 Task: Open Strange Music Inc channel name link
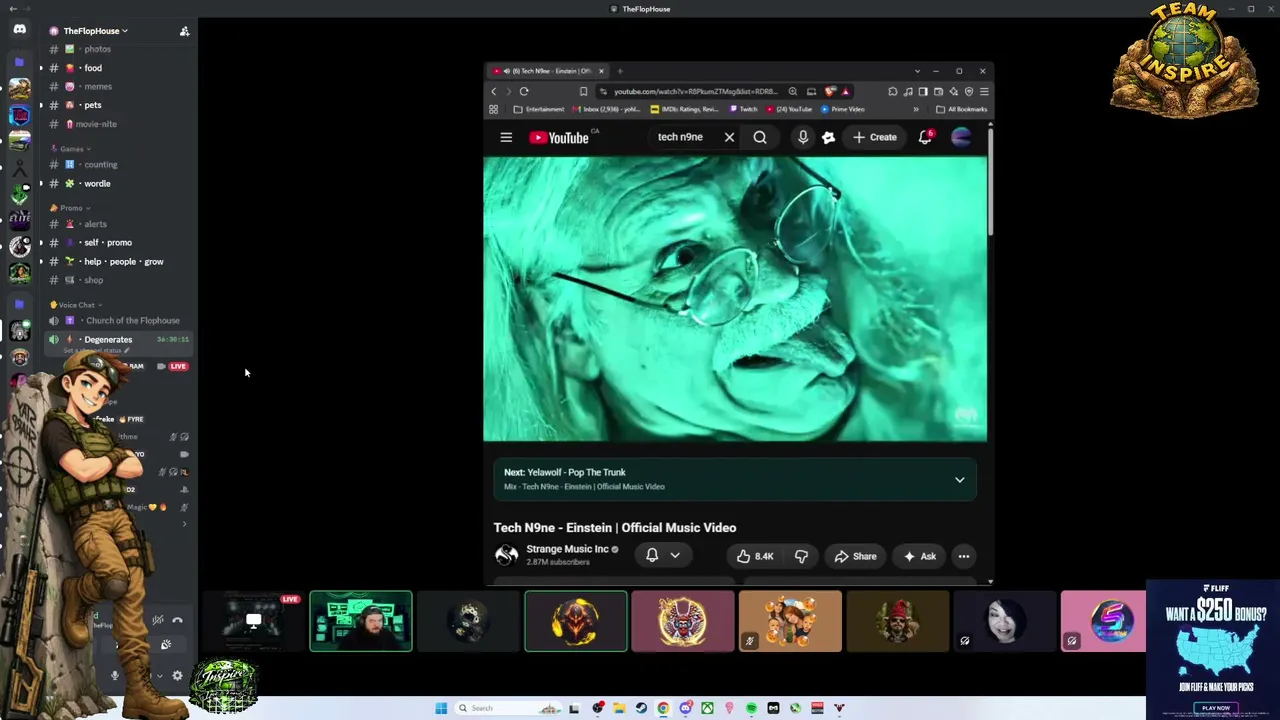(567, 549)
